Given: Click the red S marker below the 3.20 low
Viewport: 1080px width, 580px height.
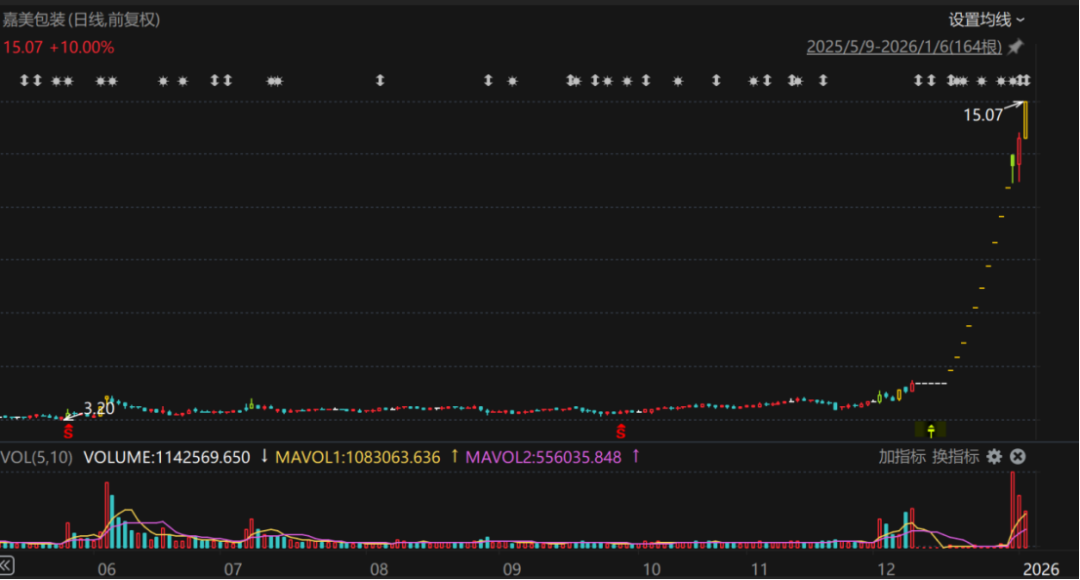Looking at the screenshot, I should 69,432.
